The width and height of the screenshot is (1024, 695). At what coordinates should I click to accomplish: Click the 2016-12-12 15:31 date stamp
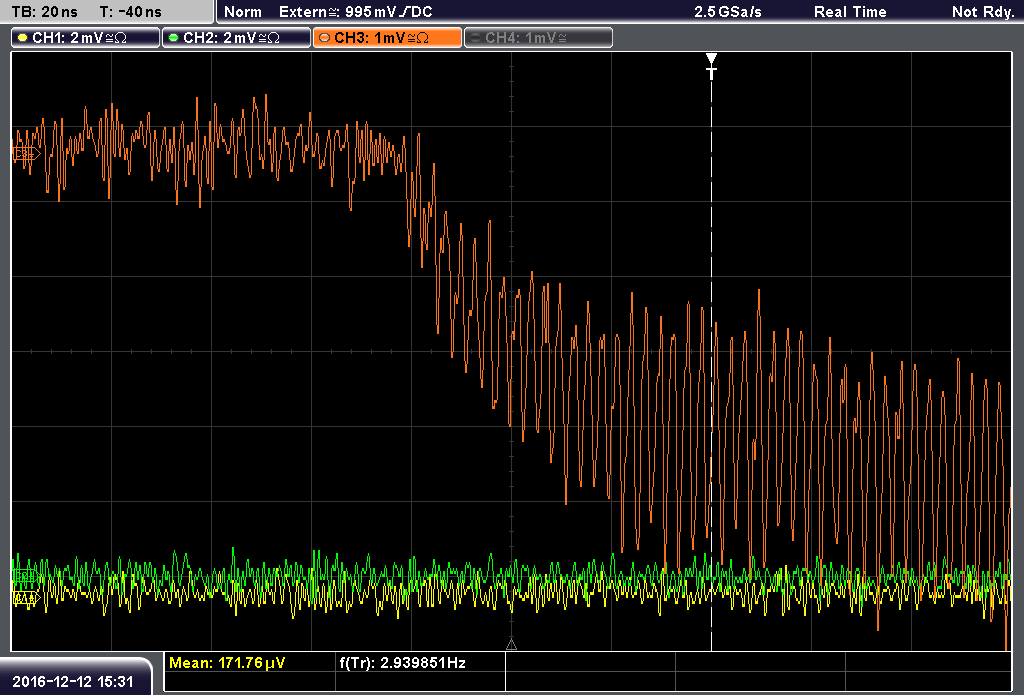pyautogui.click(x=72, y=681)
